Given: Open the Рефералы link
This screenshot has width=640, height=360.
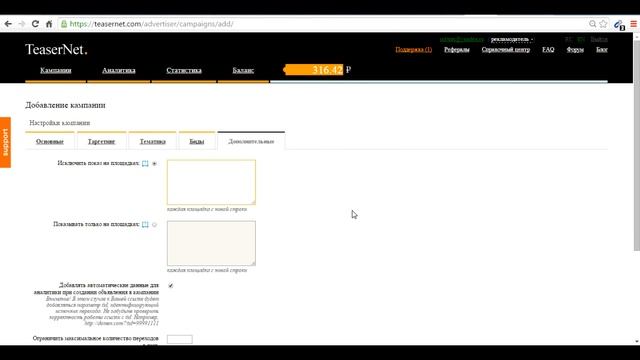Looking at the screenshot, I should (x=457, y=49).
